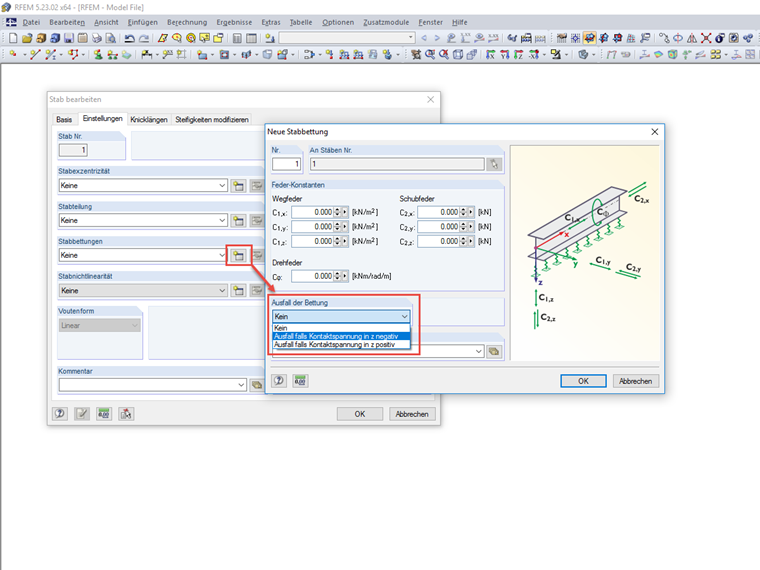Create new Stabnichtlinearität via its icon
Viewport: 760px width, 570px height.
[x=238, y=290]
